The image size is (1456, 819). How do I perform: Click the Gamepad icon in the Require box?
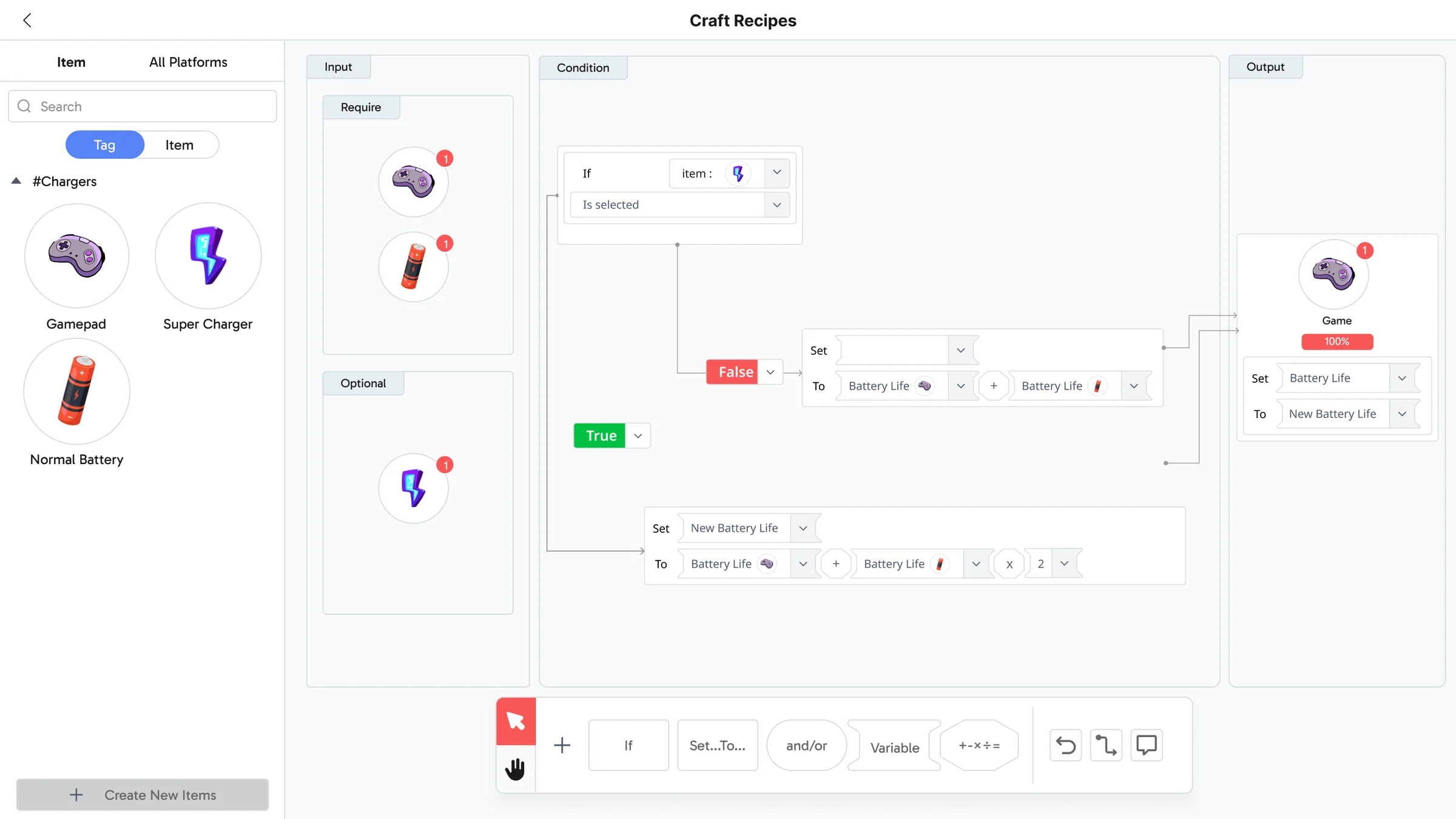(x=413, y=182)
